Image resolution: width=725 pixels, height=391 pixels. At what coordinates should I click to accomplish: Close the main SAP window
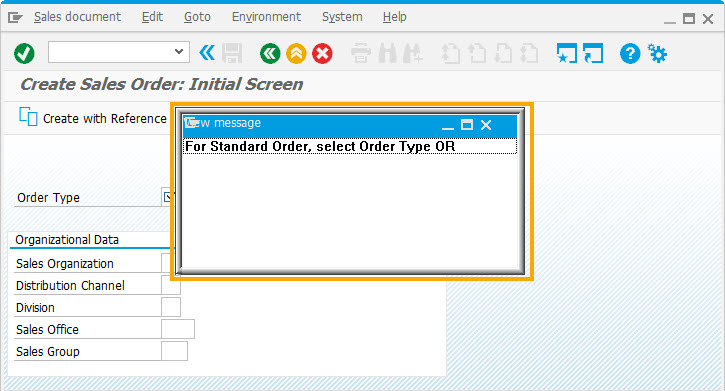pyautogui.click(x=708, y=18)
